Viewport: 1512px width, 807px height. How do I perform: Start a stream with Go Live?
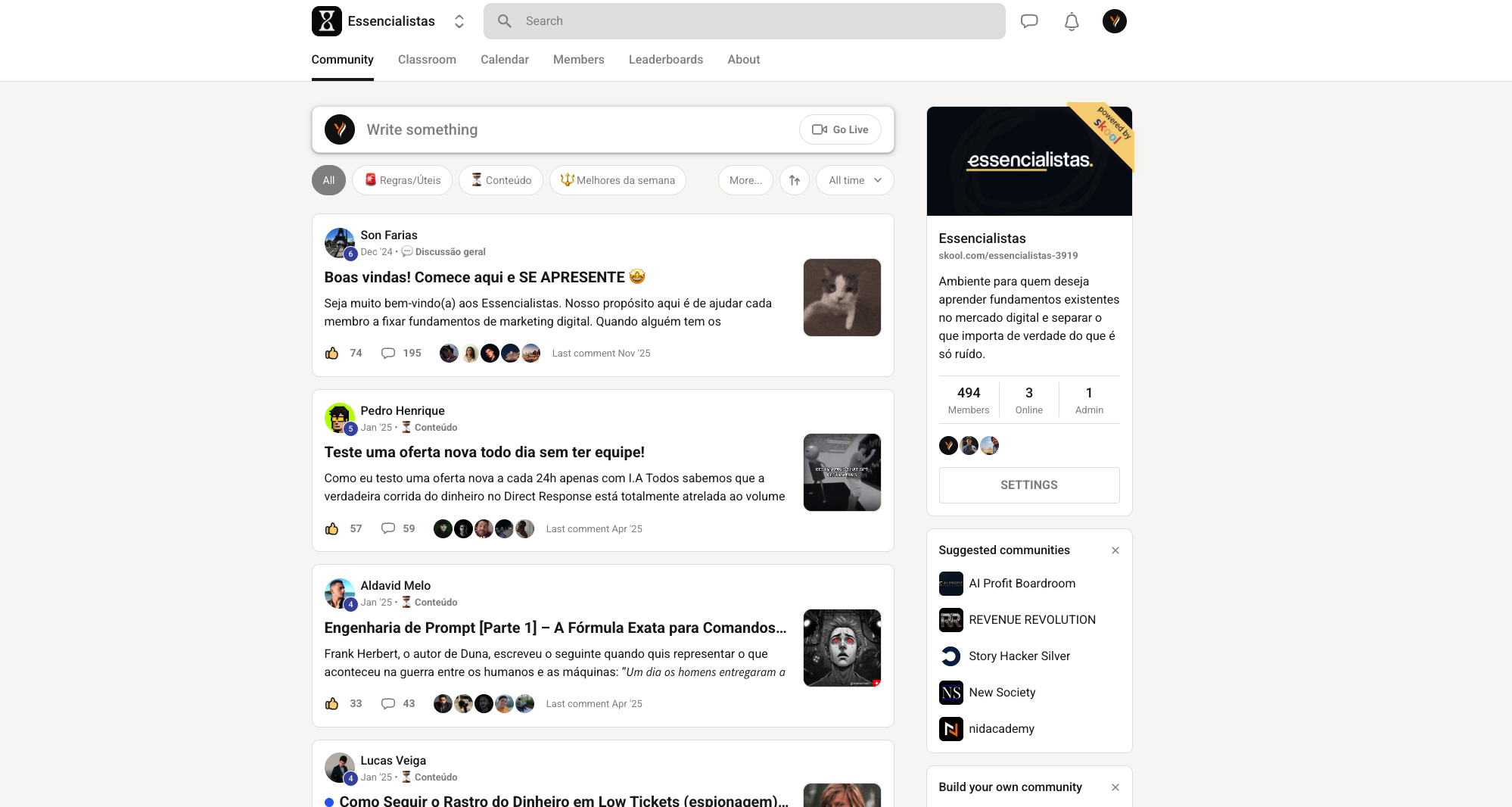pyautogui.click(x=840, y=129)
